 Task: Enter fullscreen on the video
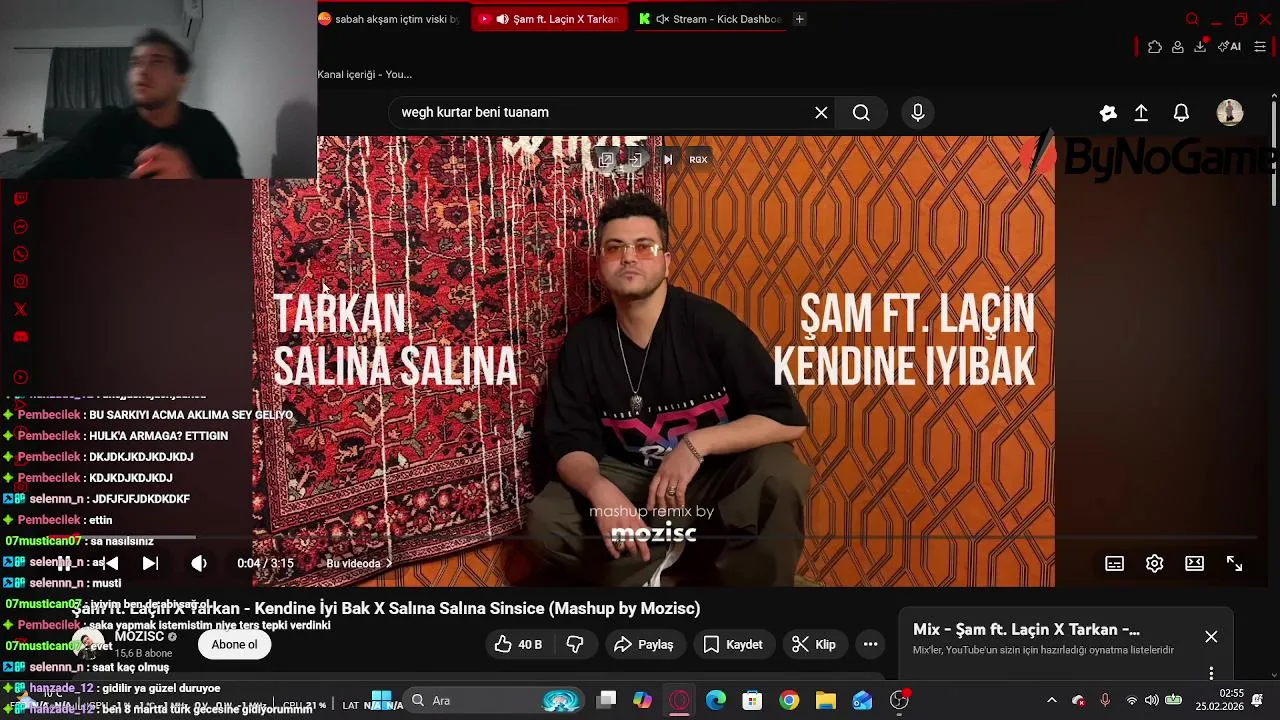(1235, 564)
